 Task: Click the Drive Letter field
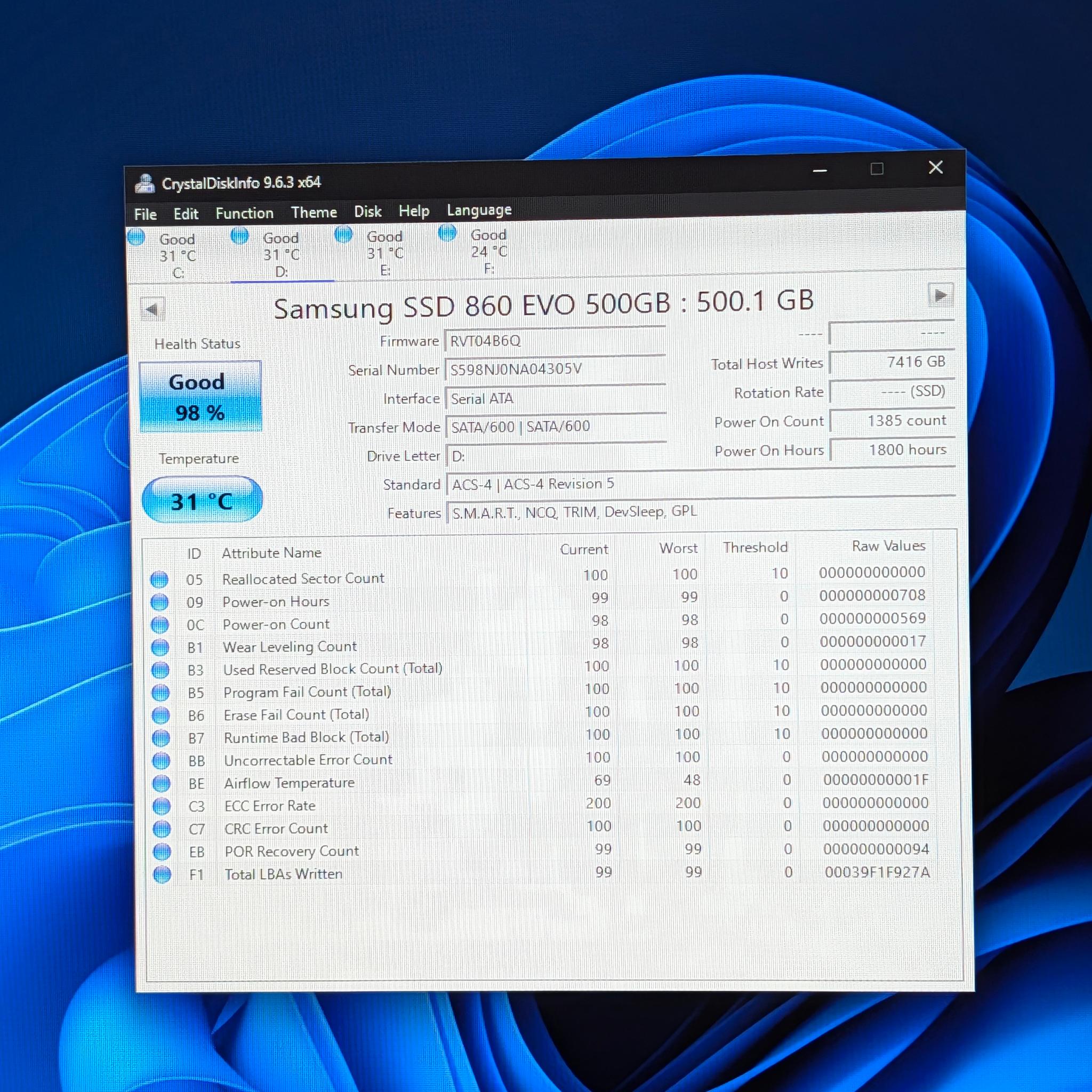pos(557,455)
